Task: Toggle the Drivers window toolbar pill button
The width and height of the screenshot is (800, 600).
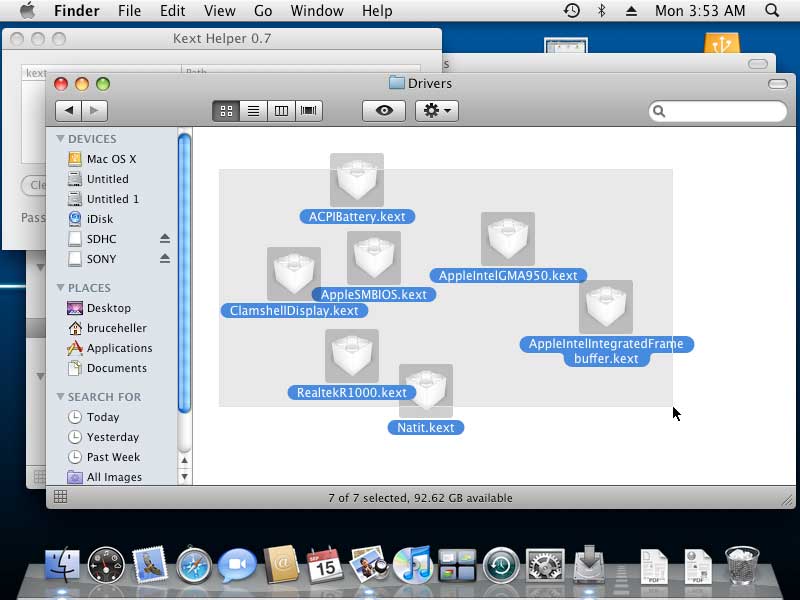Action: (x=778, y=84)
